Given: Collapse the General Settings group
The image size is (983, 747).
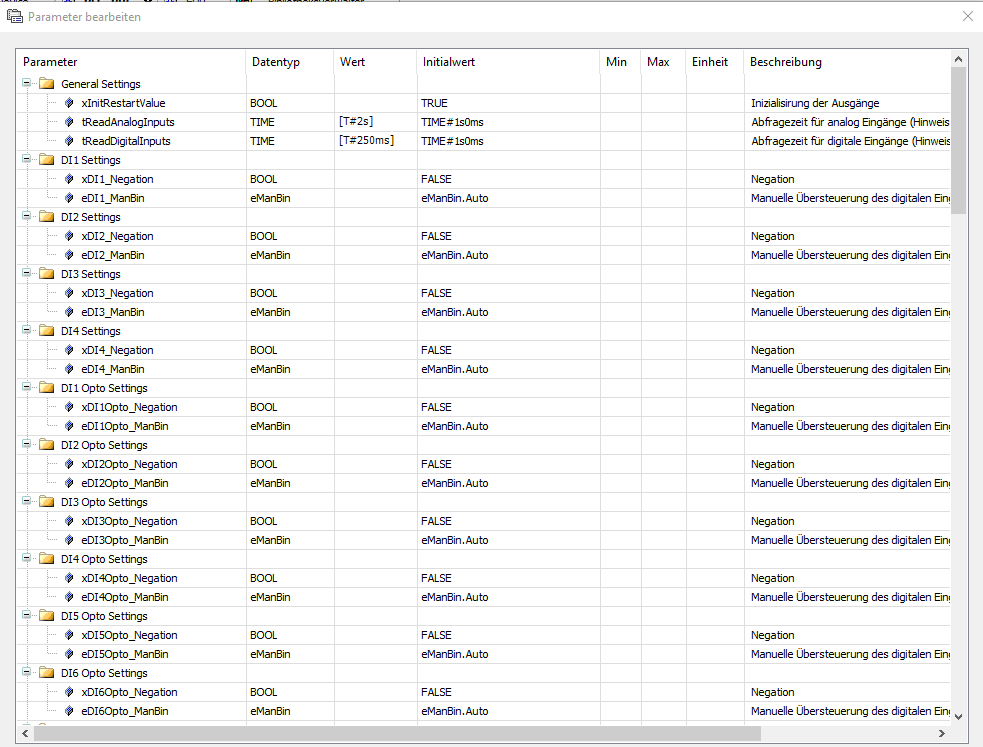Looking at the screenshot, I should [26, 83].
